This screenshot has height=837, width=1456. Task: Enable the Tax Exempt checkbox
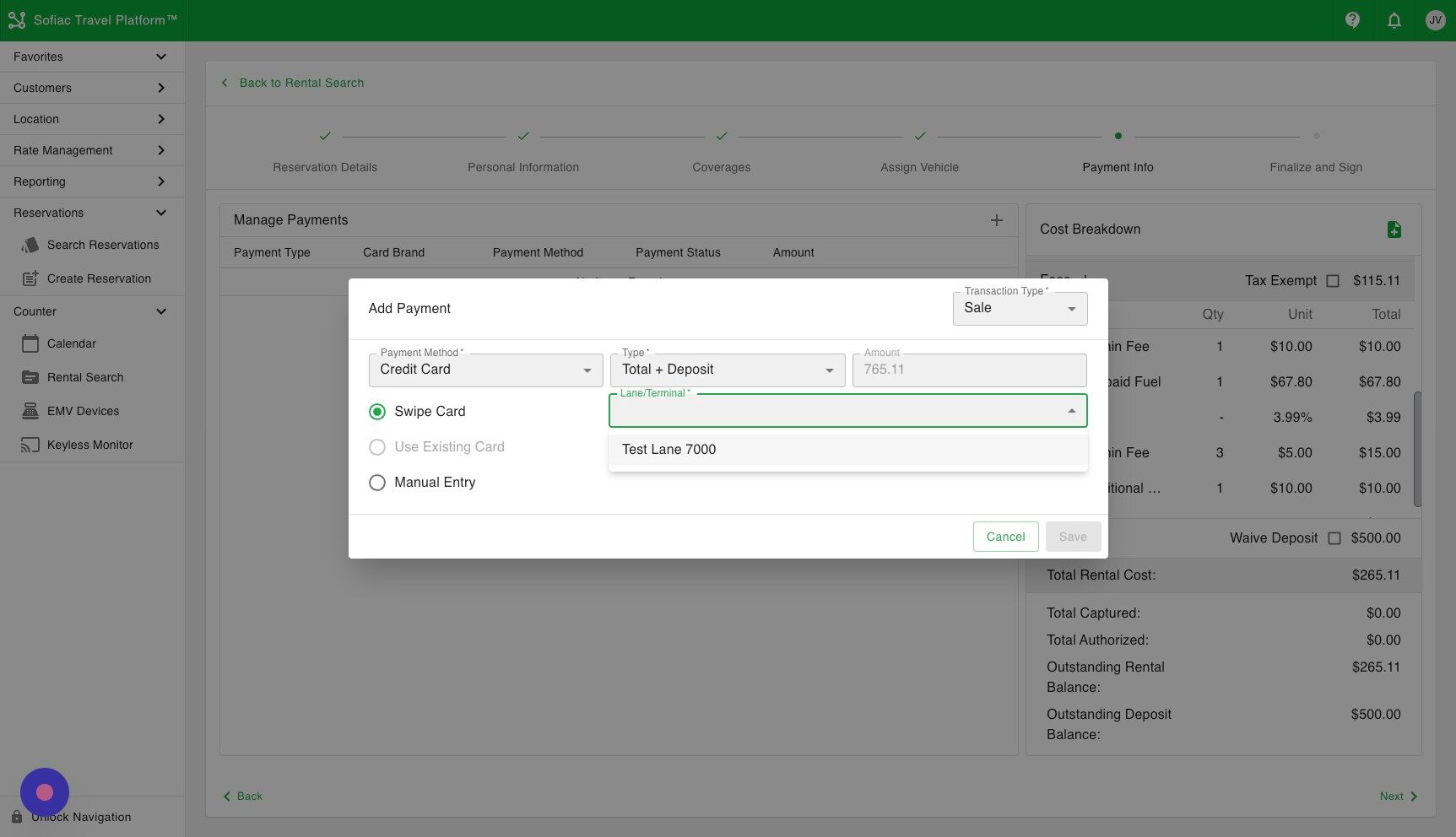1334,281
